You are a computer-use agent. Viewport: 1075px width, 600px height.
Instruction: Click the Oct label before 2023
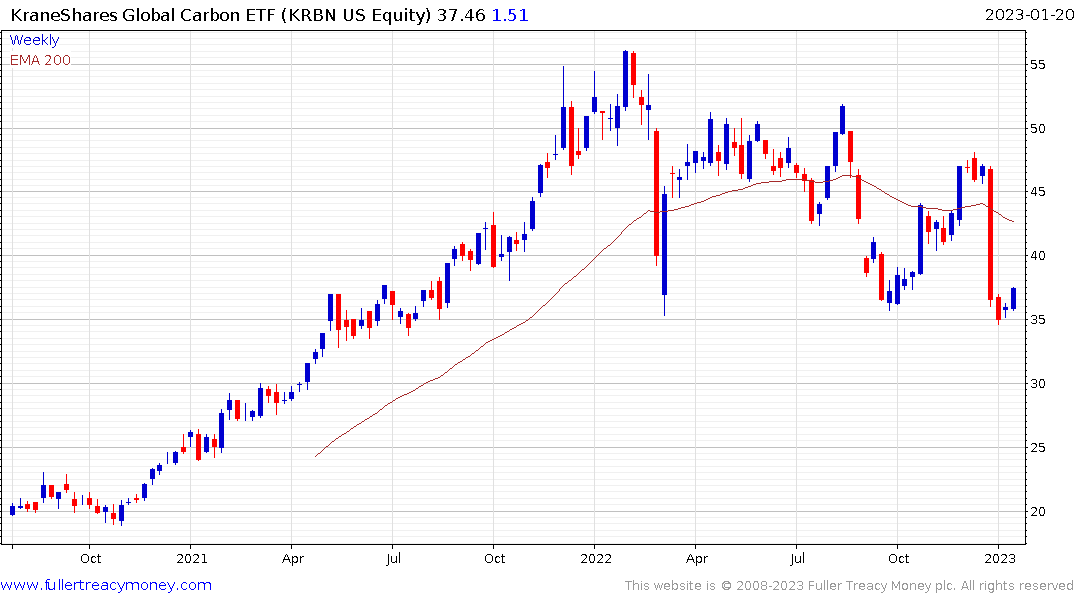898,559
